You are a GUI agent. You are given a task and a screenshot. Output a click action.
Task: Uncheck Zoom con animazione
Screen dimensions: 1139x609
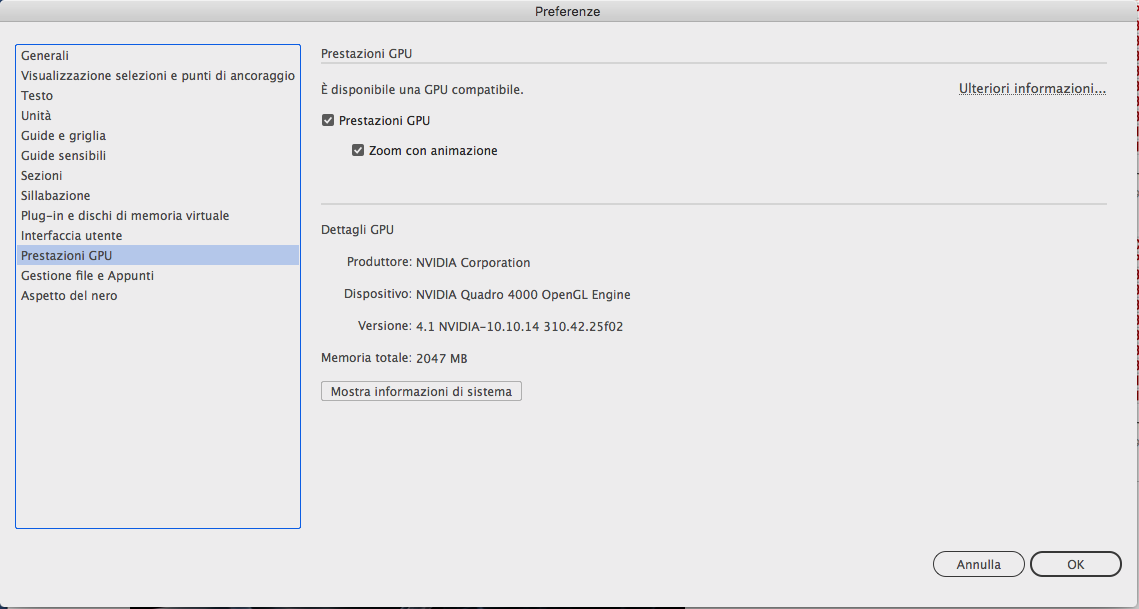click(358, 151)
